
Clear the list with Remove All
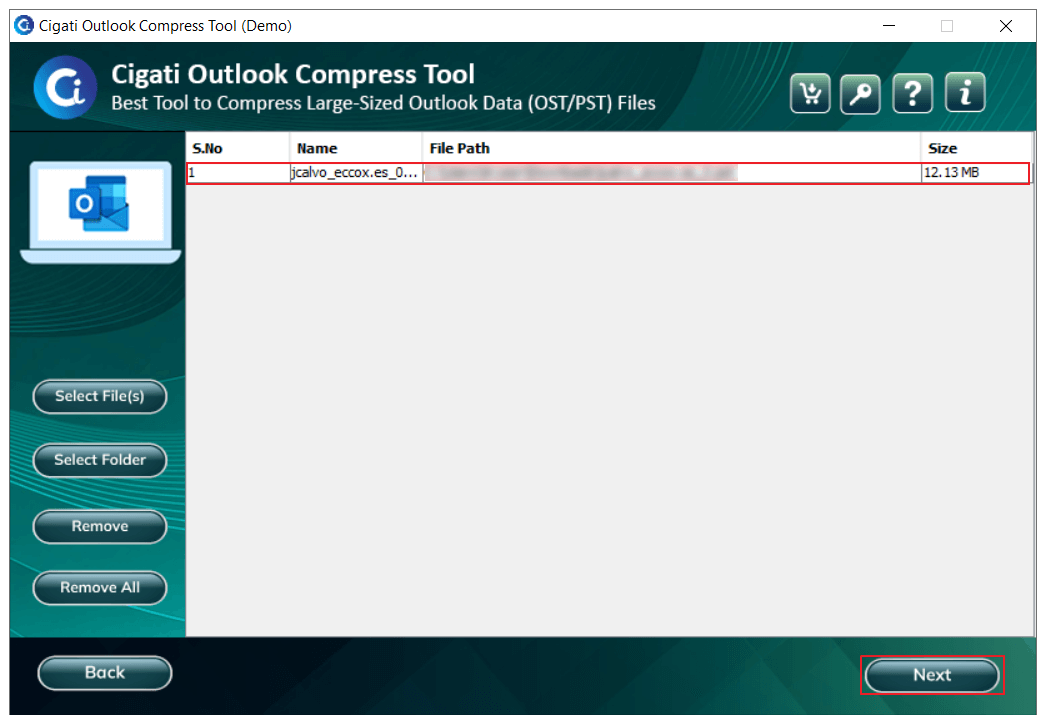click(99, 588)
